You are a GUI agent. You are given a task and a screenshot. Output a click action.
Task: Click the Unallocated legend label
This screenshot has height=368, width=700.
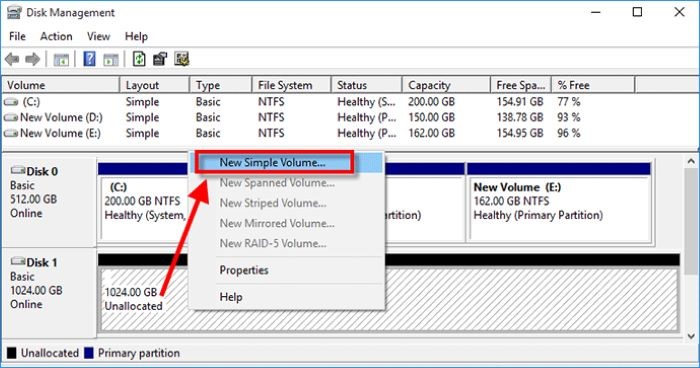coord(50,353)
